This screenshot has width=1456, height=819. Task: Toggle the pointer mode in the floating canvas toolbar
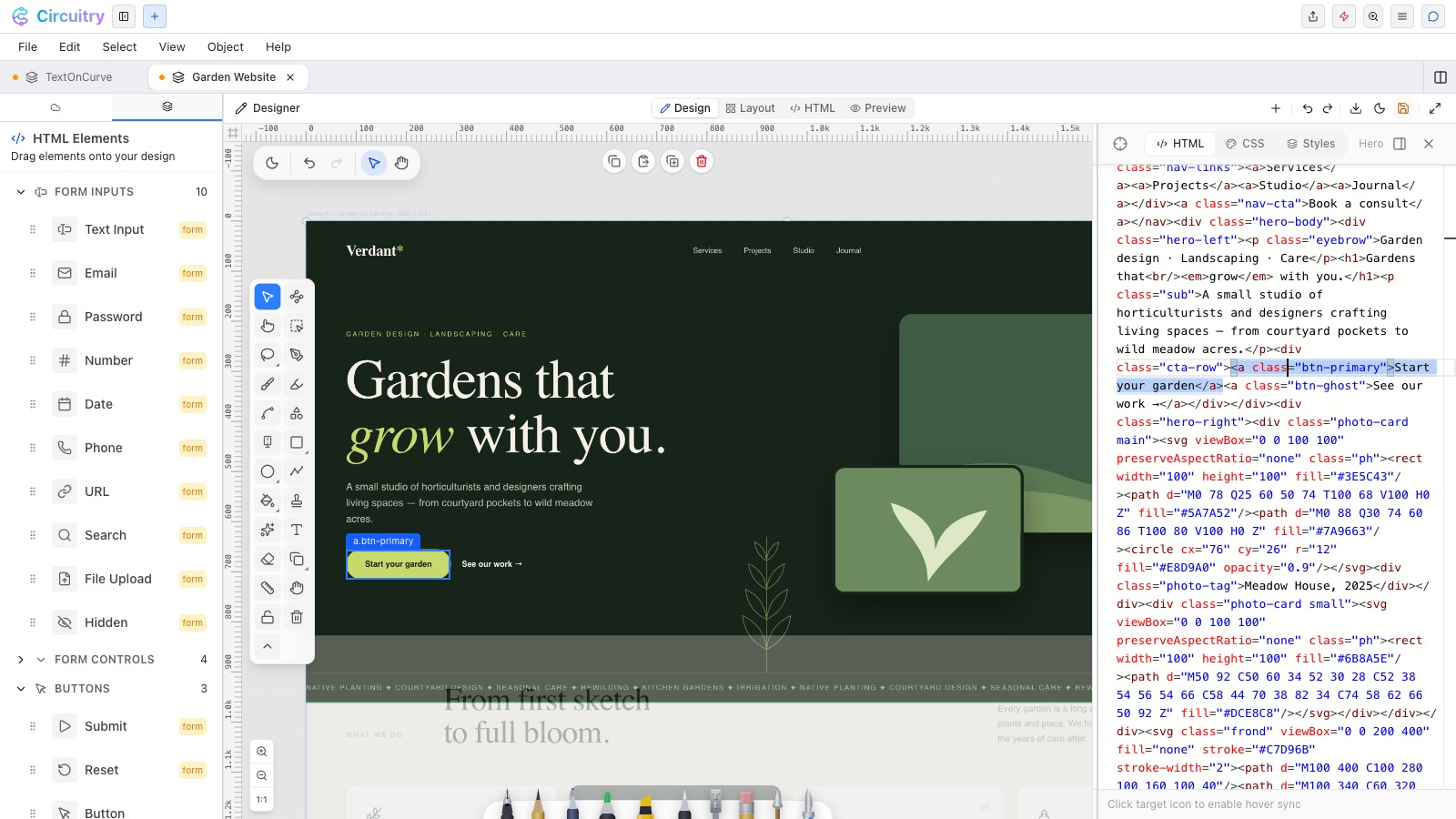click(x=373, y=163)
